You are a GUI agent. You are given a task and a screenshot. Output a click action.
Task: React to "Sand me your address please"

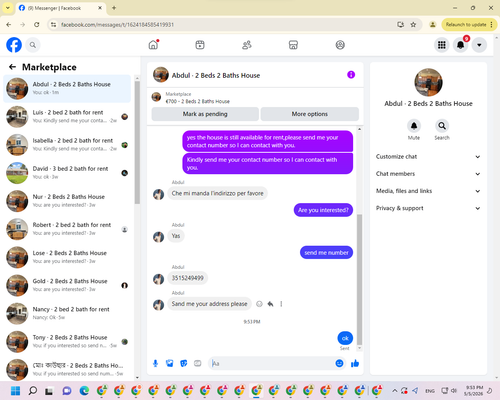point(259,304)
